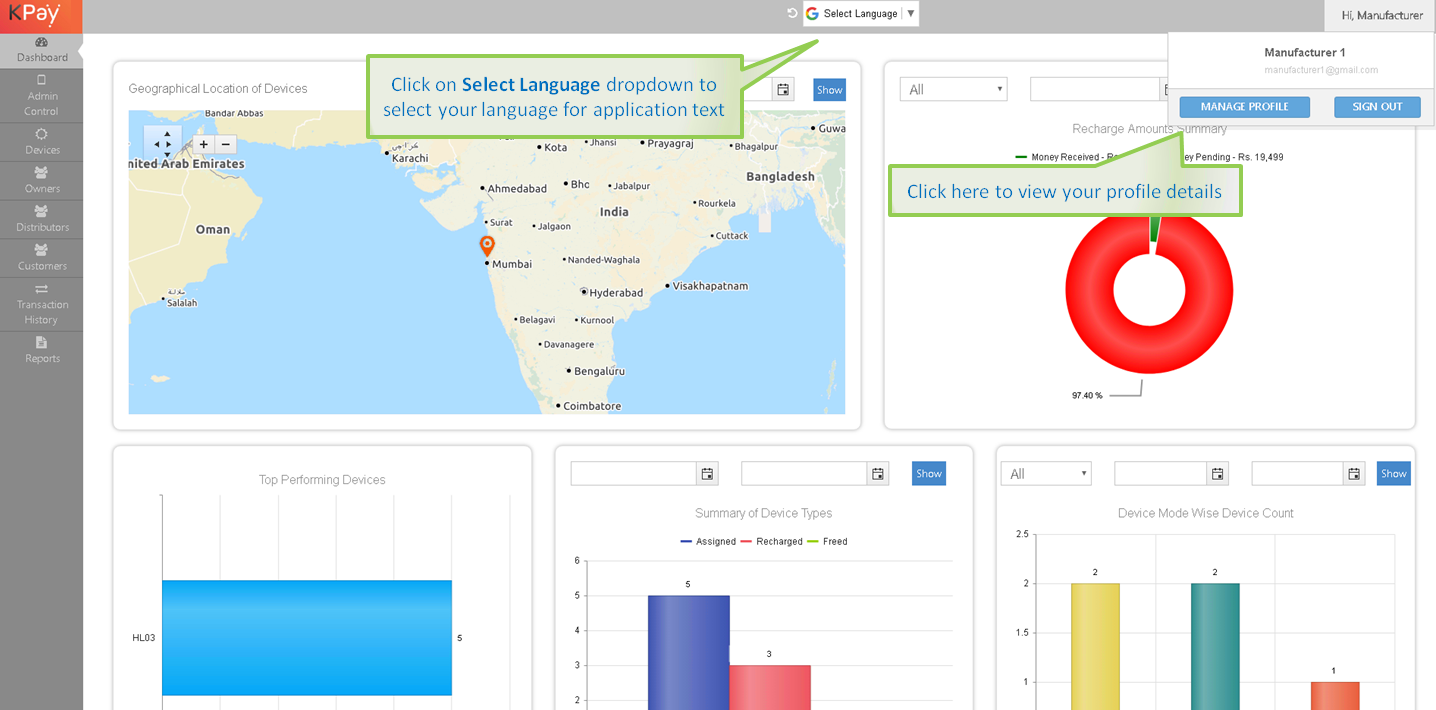Open the Select Language dropdown
The height and width of the screenshot is (710, 1436).
pyautogui.click(x=861, y=14)
